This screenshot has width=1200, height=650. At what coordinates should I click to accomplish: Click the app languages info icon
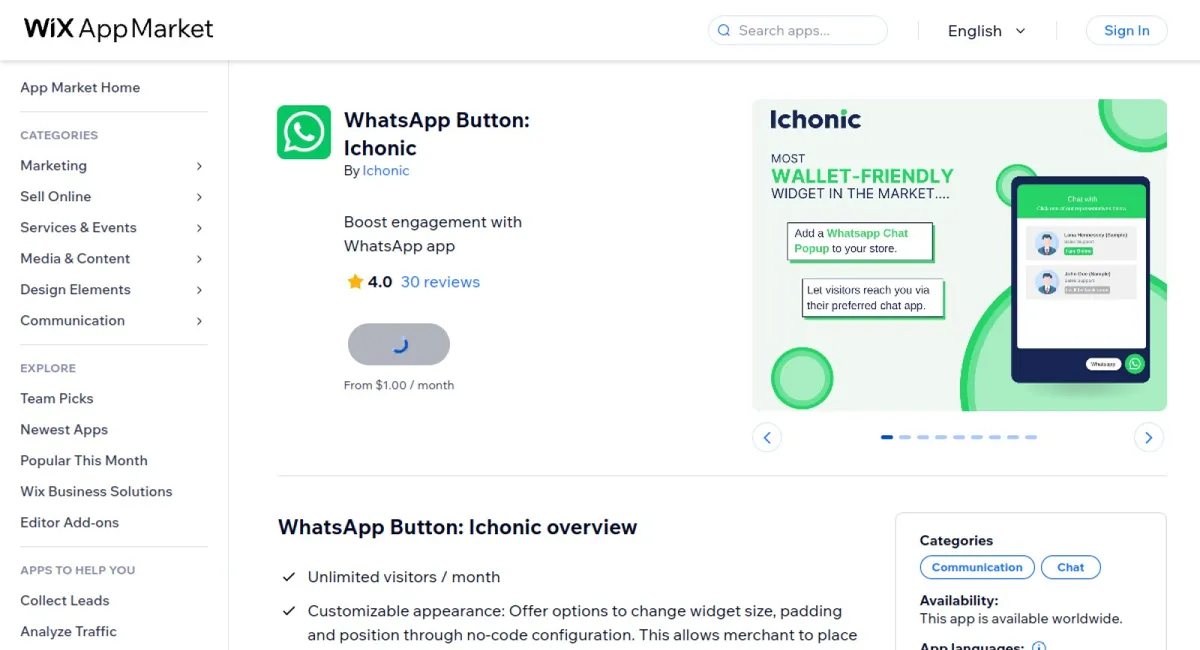[1038, 646]
